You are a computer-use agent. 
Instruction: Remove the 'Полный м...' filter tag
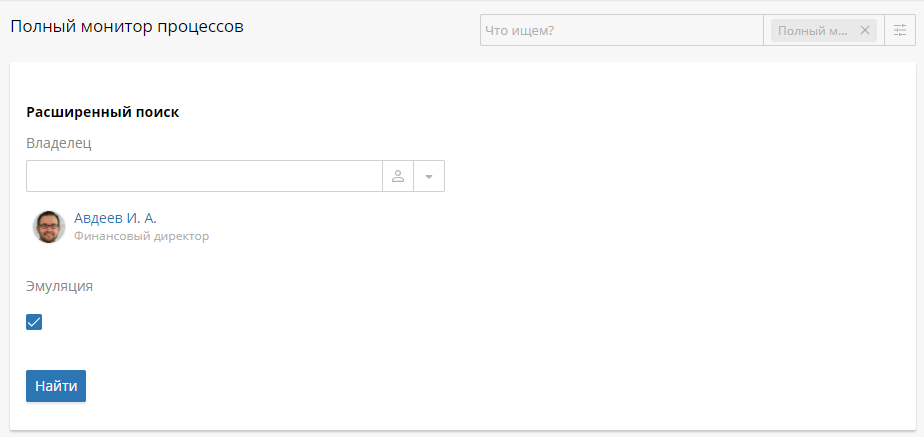pyautogui.click(x=864, y=31)
